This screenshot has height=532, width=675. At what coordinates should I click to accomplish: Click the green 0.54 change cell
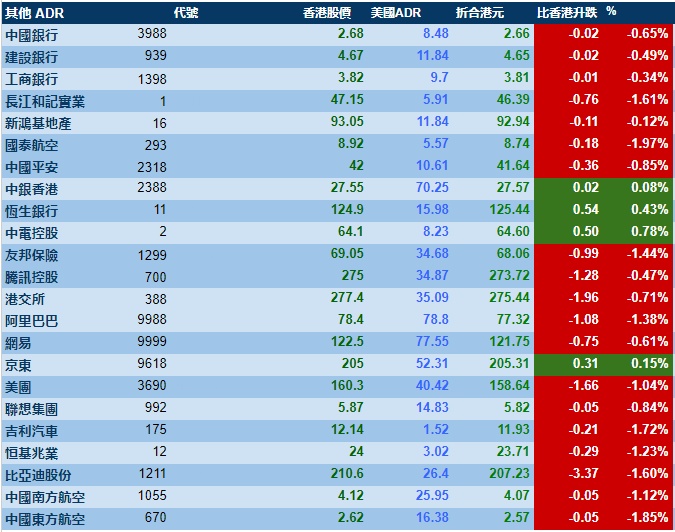pyautogui.click(x=585, y=209)
